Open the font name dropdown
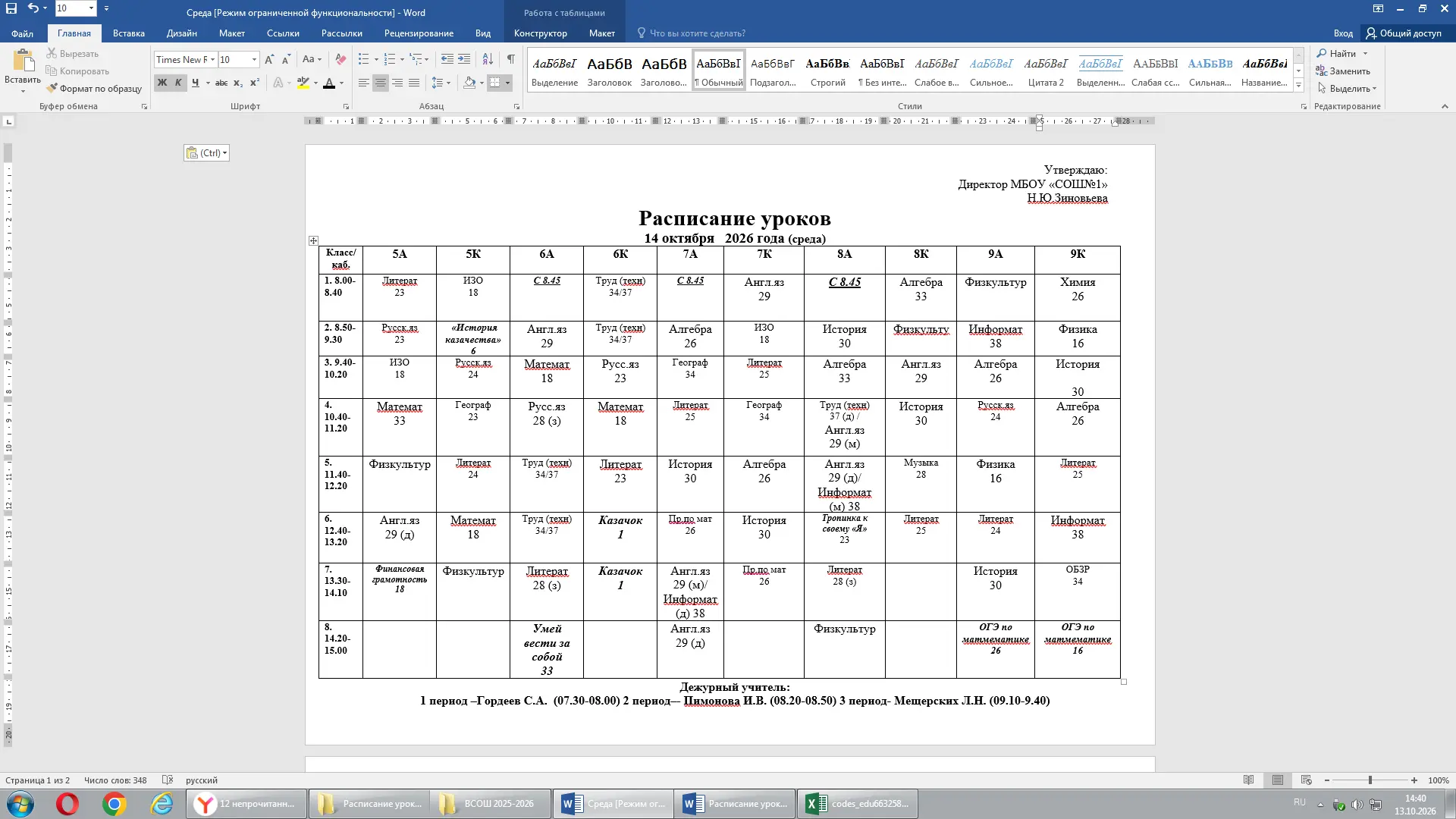Screen dimensions: 1456x819 [x=213, y=60]
